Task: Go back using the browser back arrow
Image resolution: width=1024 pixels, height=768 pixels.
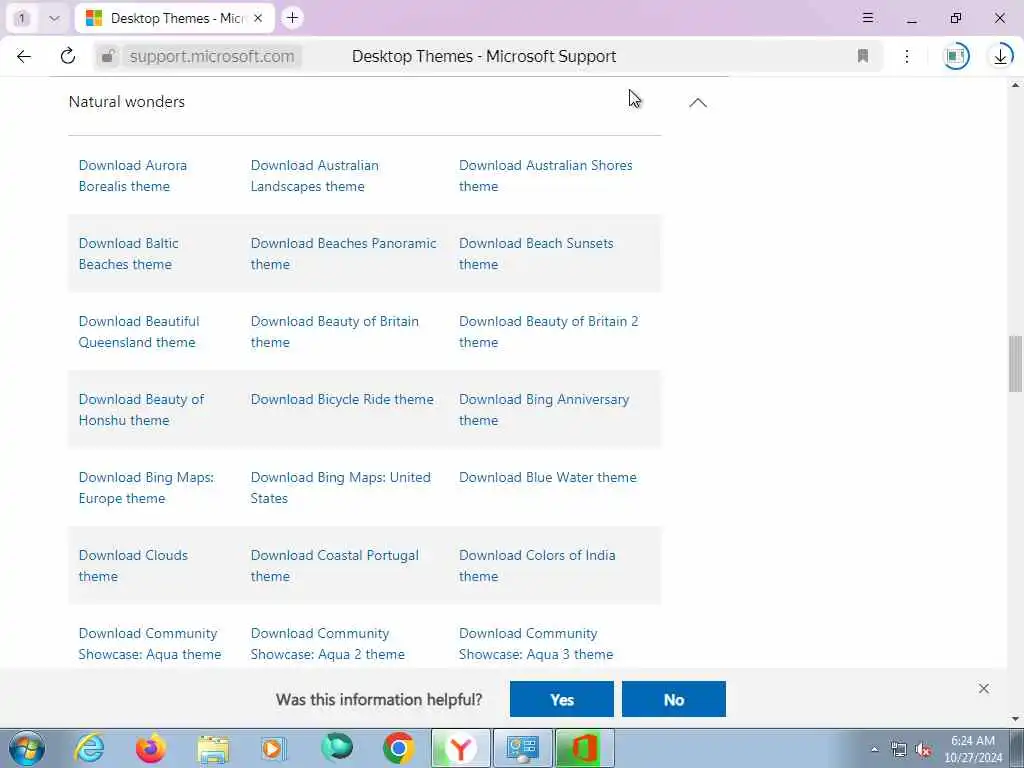Action: tap(24, 56)
